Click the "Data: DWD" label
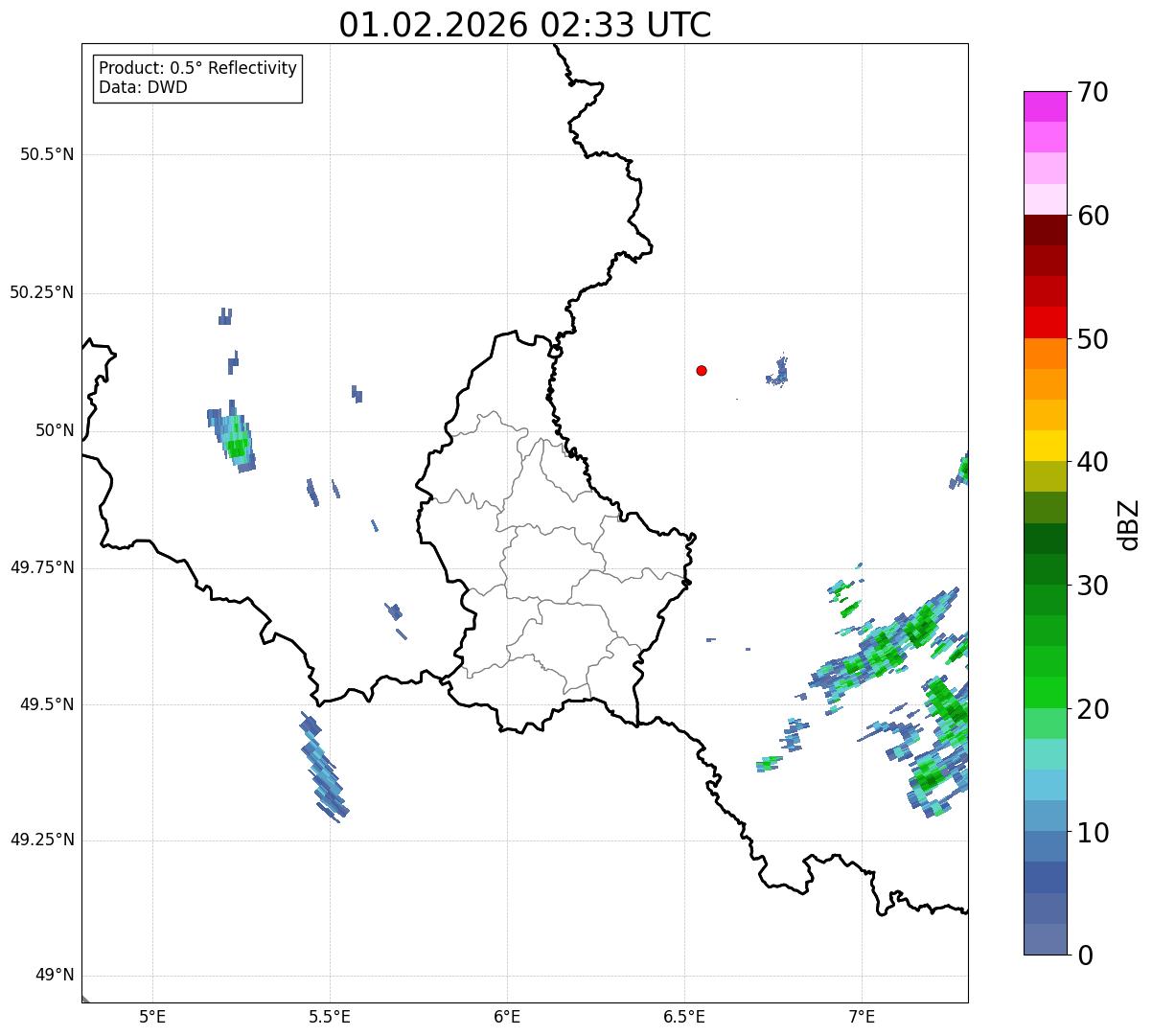This screenshot has height=1036, width=1152. [x=143, y=87]
